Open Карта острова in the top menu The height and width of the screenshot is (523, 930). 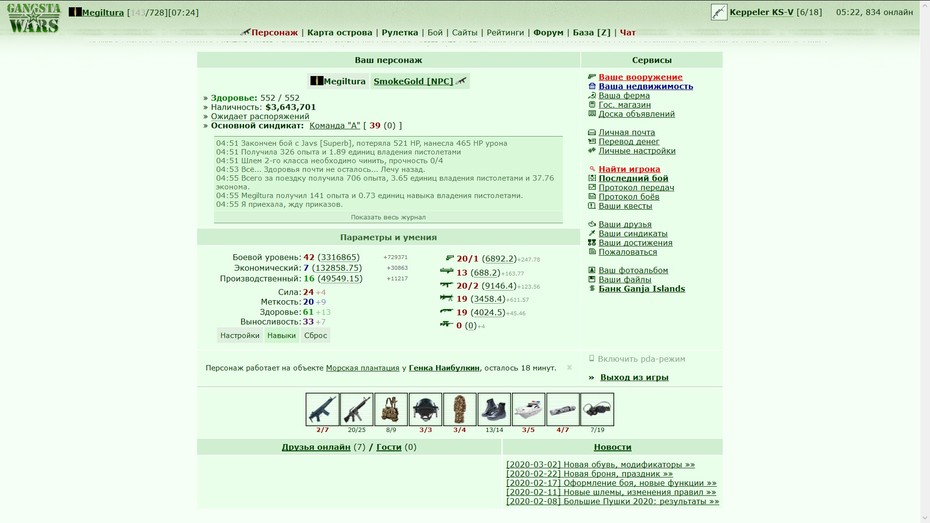click(339, 33)
